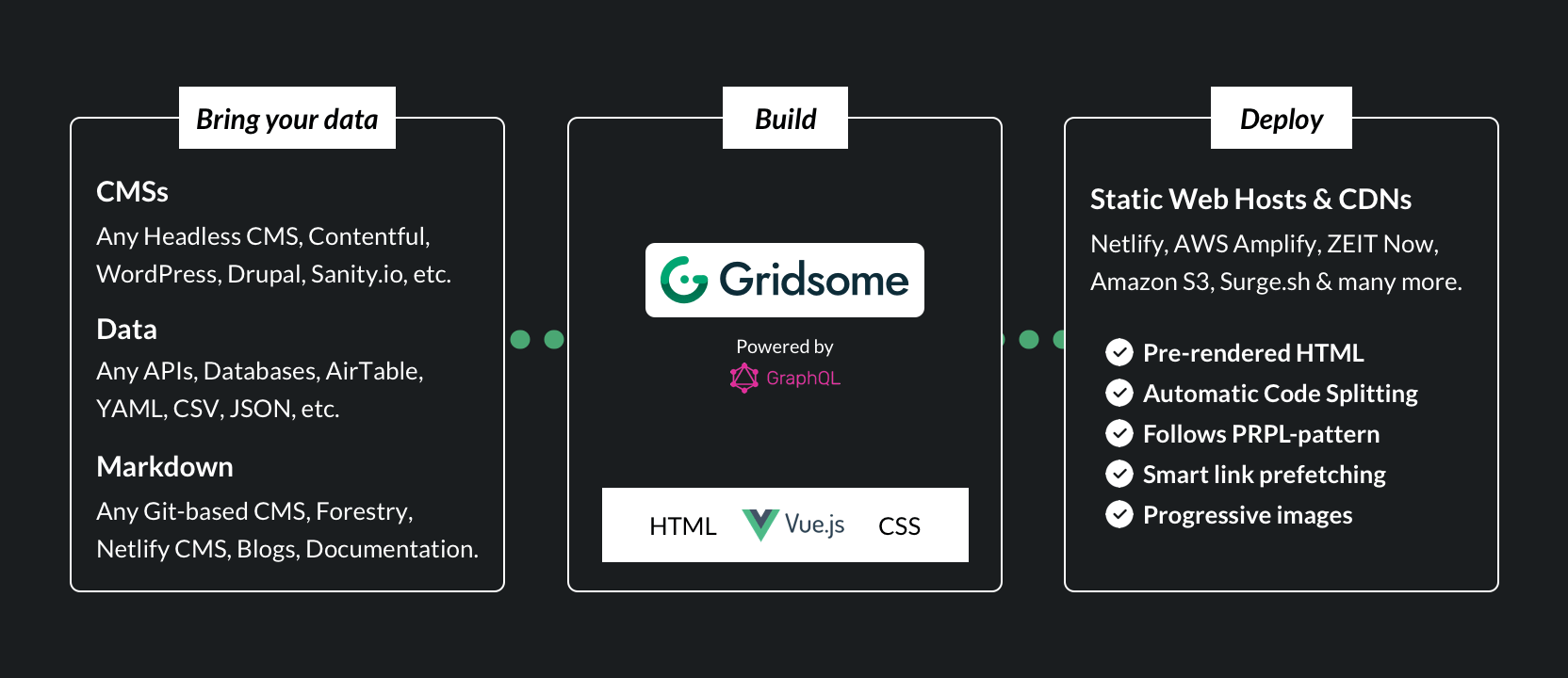Click 'Amazon S3, Surge.sh & many more.' text

tap(1276, 282)
